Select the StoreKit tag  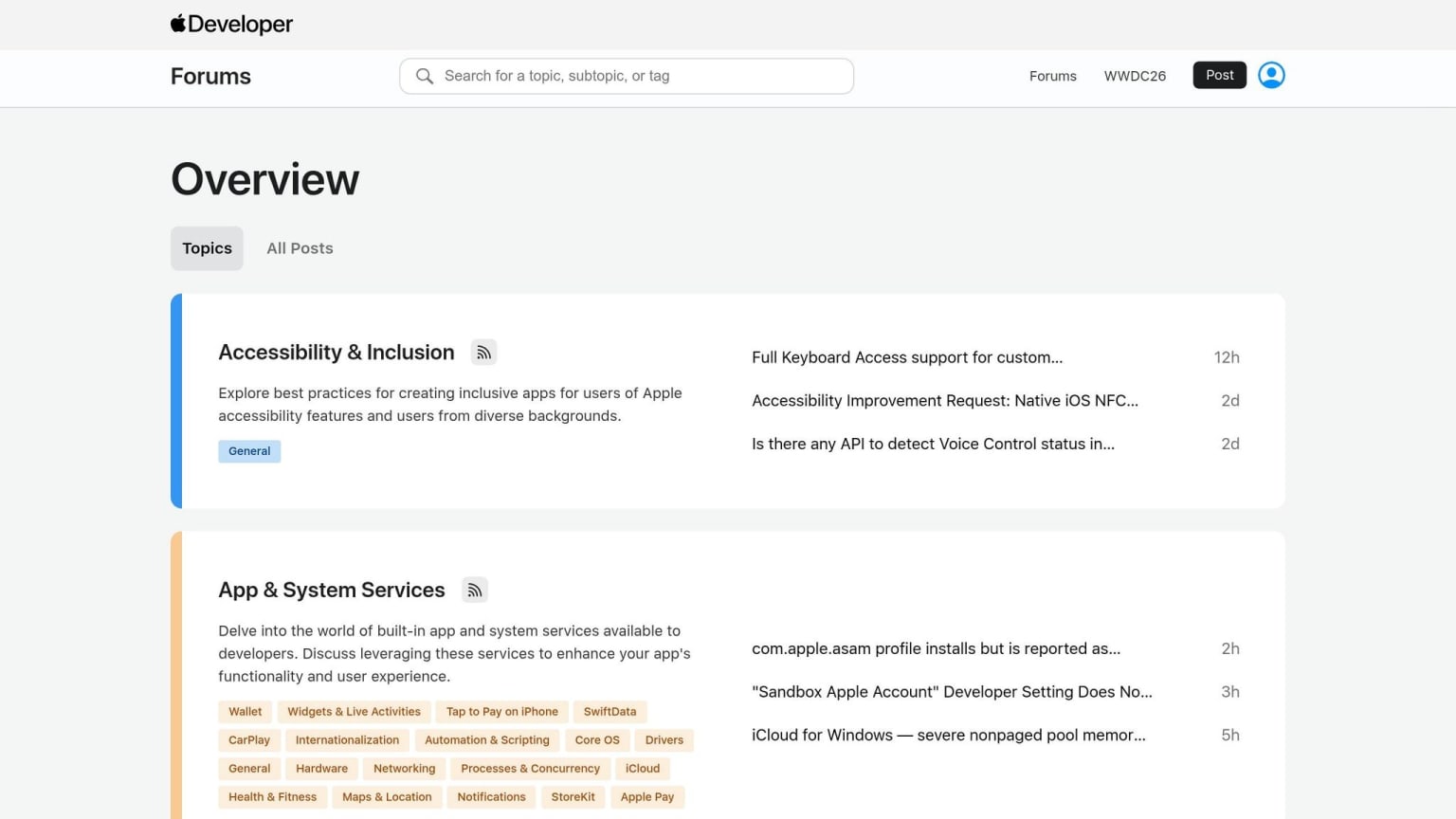(x=573, y=797)
